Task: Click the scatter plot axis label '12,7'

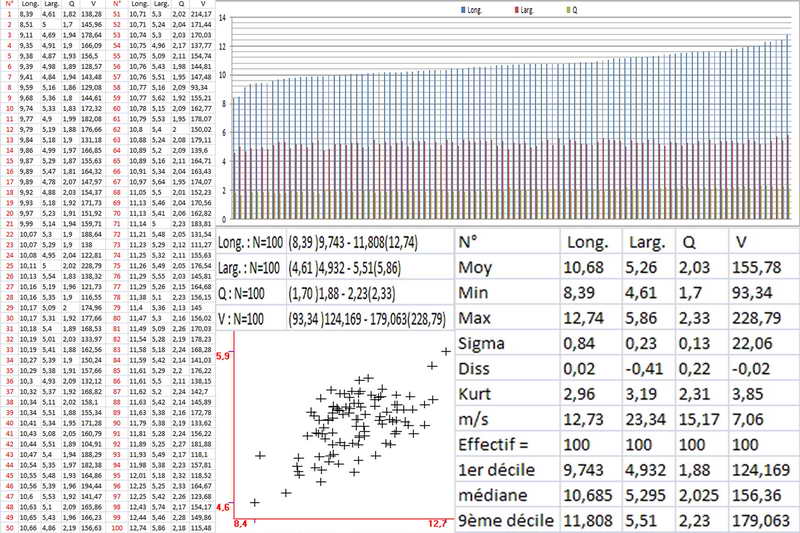Action: click(438, 524)
